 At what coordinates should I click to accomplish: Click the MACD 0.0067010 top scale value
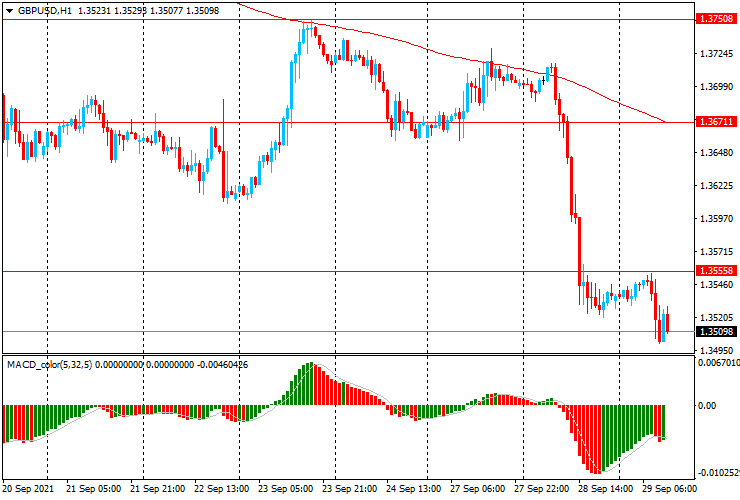tap(718, 364)
